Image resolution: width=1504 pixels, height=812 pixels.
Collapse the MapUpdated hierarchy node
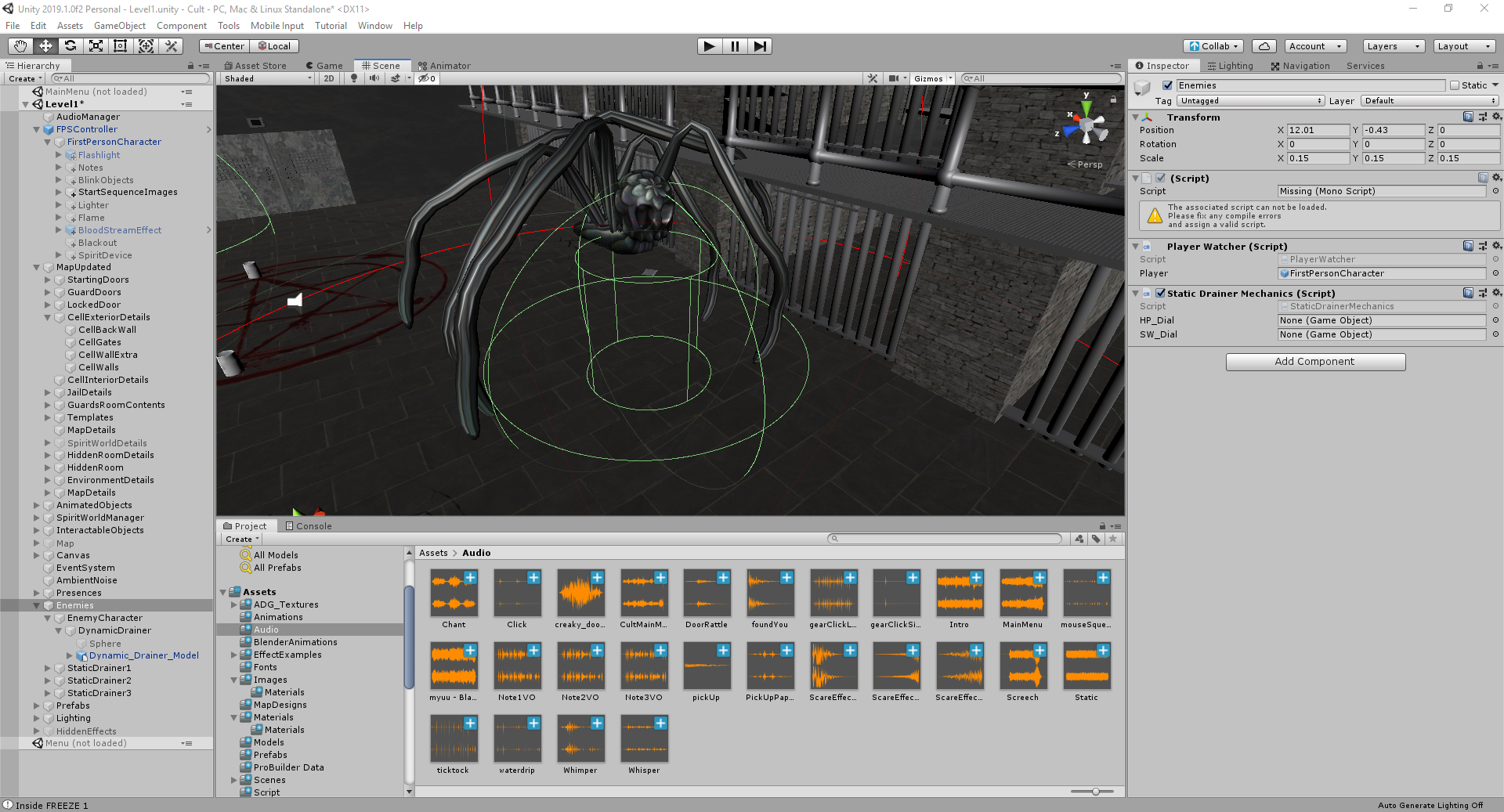[x=36, y=267]
